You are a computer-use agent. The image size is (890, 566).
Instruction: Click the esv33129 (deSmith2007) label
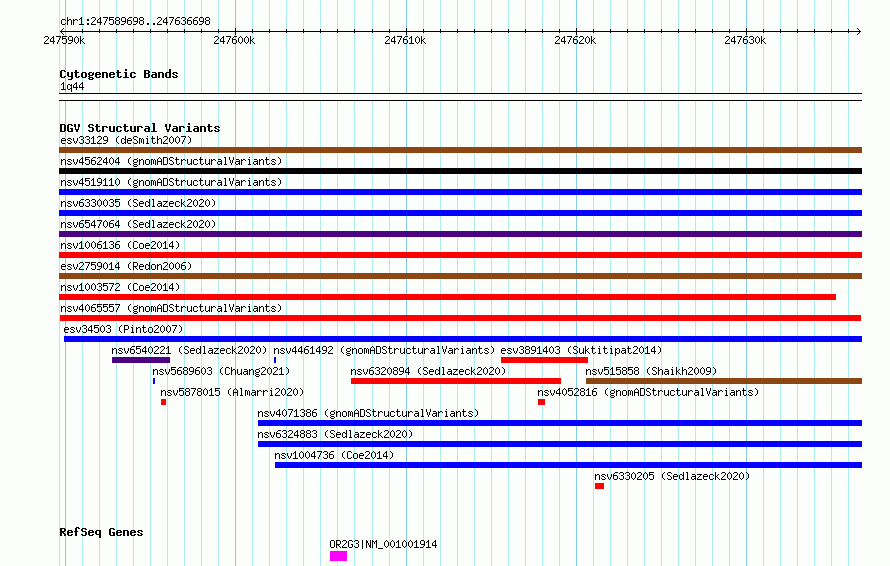point(126,140)
